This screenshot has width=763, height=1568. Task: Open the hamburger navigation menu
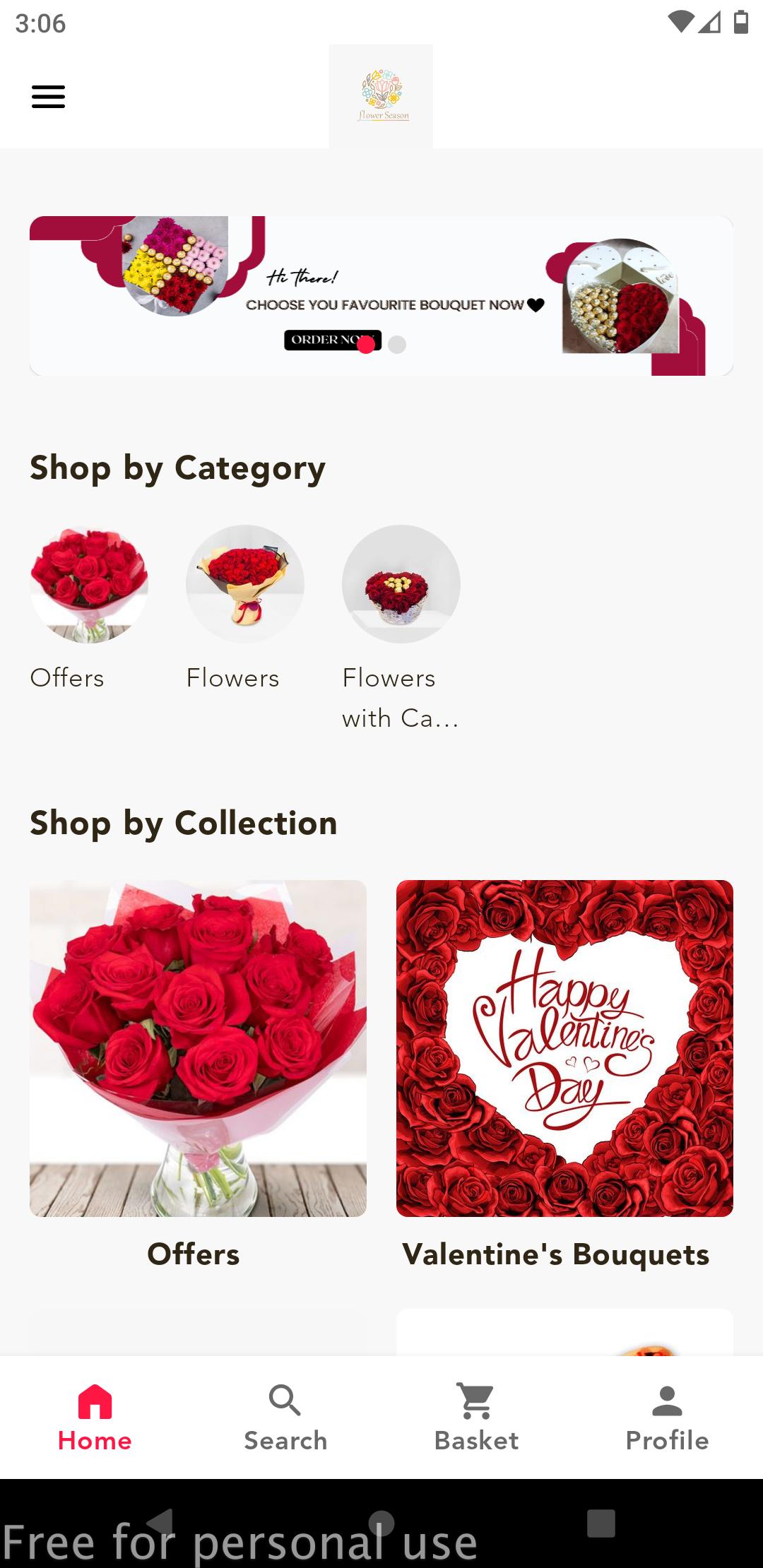48,97
